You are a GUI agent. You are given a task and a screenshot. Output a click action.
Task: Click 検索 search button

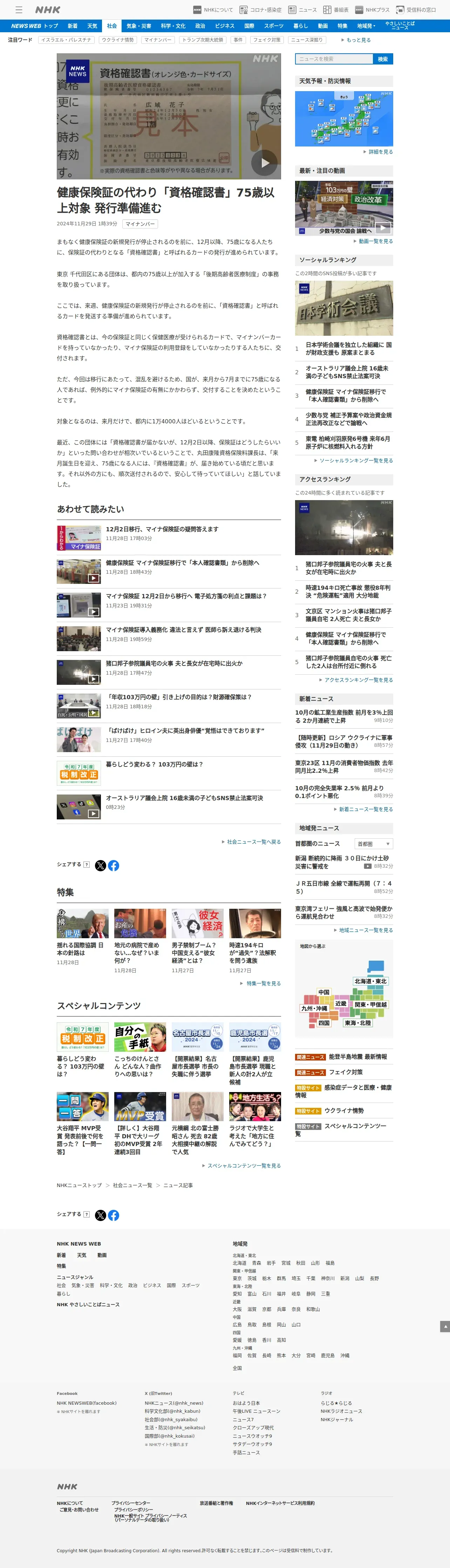tap(383, 59)
